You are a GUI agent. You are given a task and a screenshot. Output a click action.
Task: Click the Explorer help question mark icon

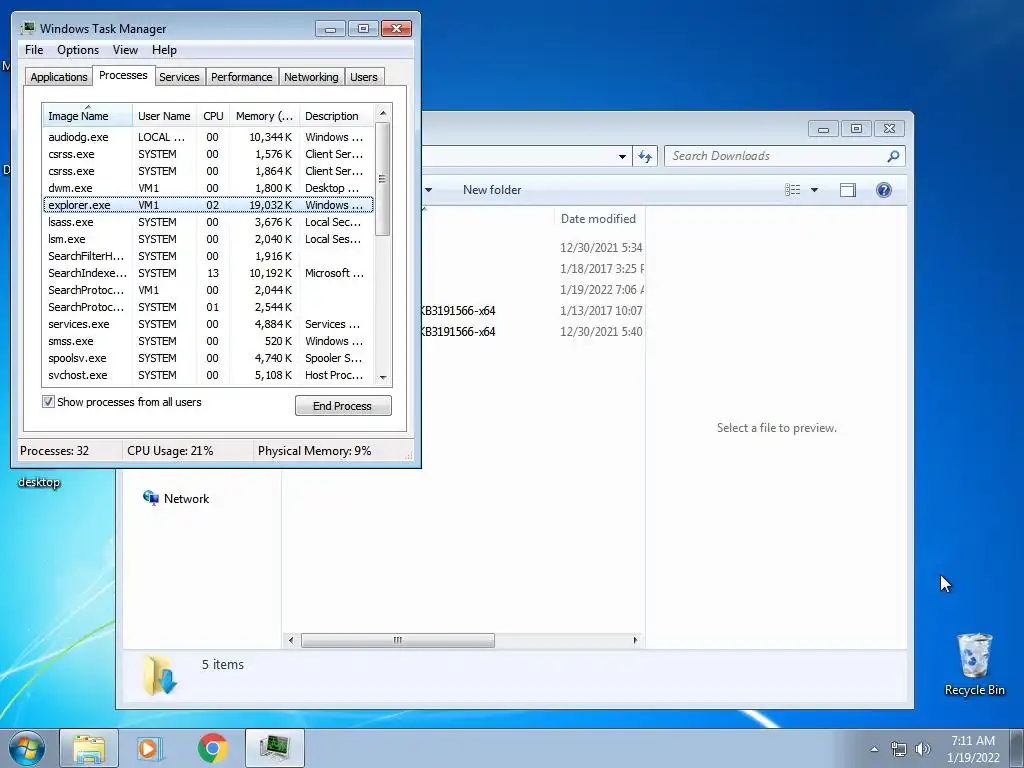884,190
